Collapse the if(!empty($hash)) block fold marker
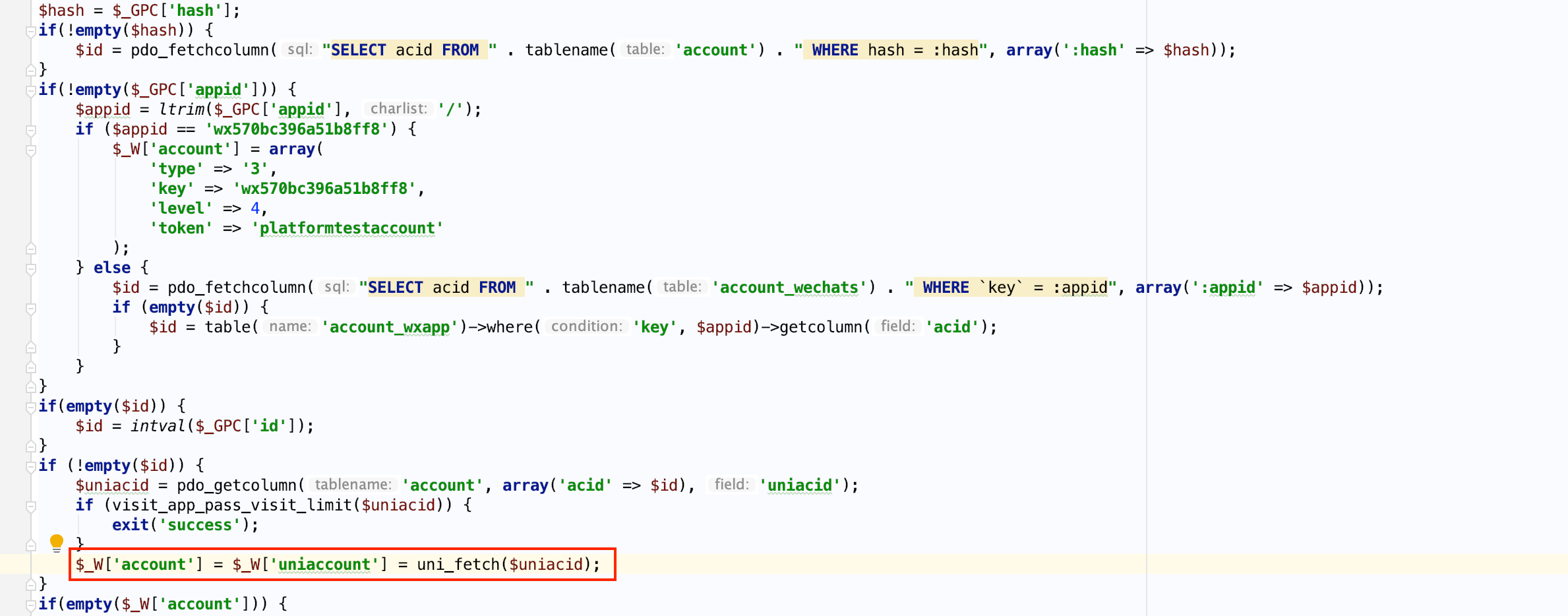 [x=30, y=31]
